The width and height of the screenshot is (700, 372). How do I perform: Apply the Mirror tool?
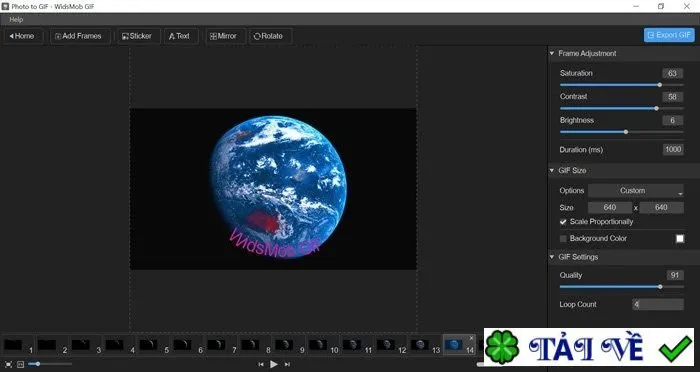[x=225, y=36]
